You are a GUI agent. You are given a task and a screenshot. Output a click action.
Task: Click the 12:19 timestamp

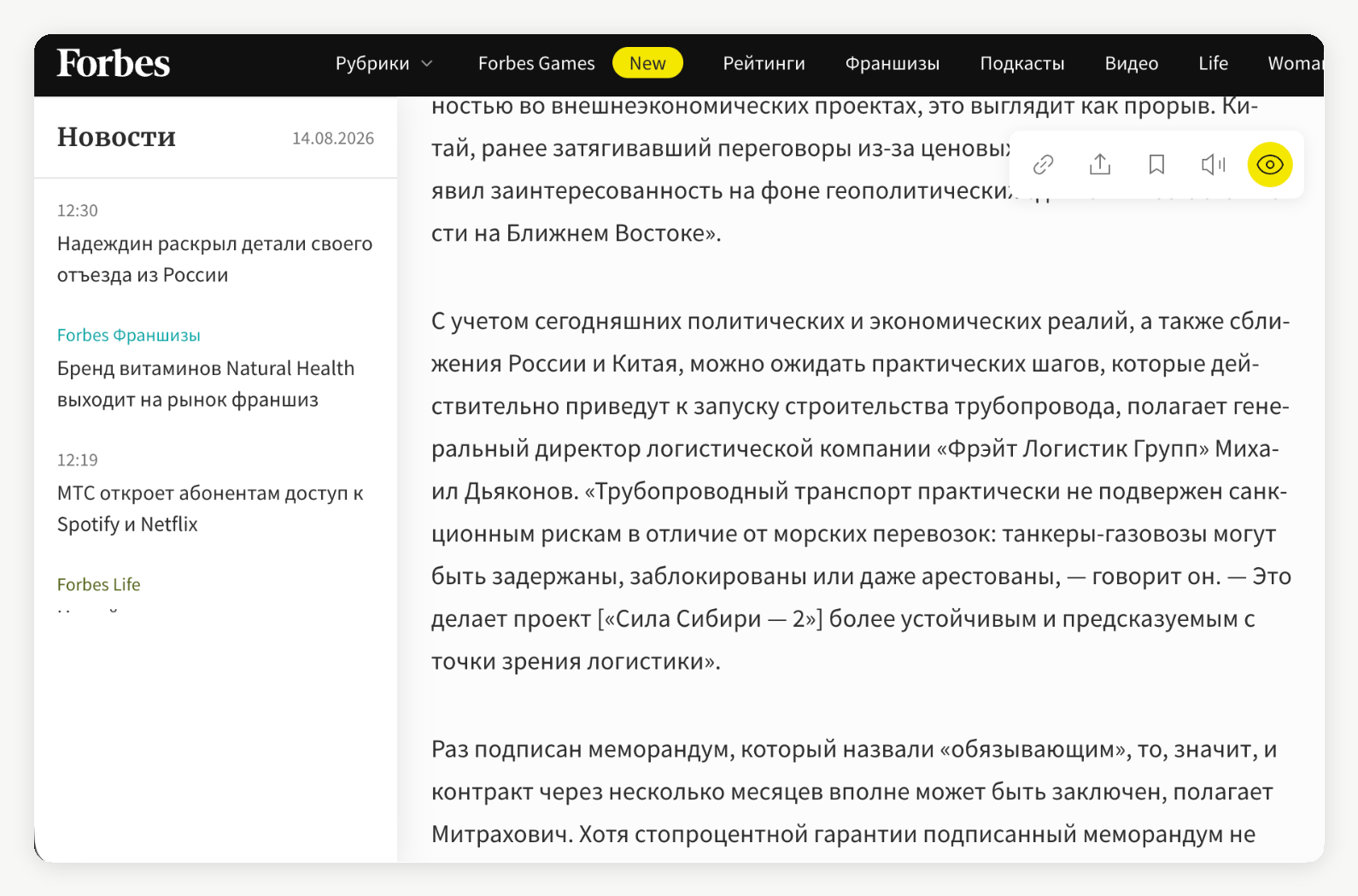(78, 460)
